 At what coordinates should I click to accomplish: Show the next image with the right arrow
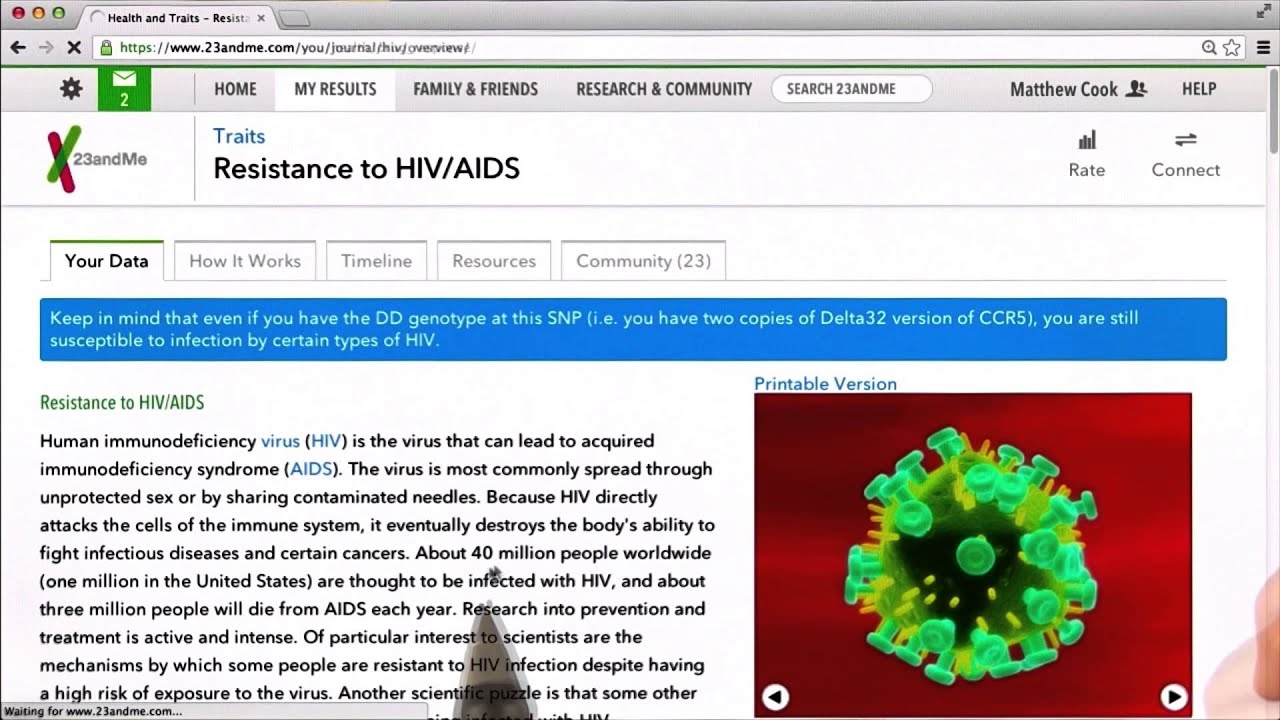point(1173,696)
